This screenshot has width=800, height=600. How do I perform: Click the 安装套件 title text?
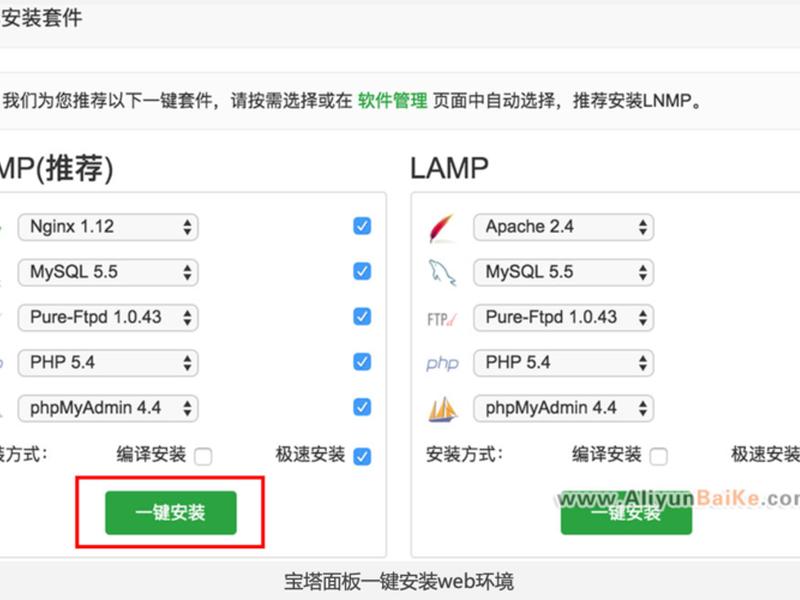tap(42, 18)
